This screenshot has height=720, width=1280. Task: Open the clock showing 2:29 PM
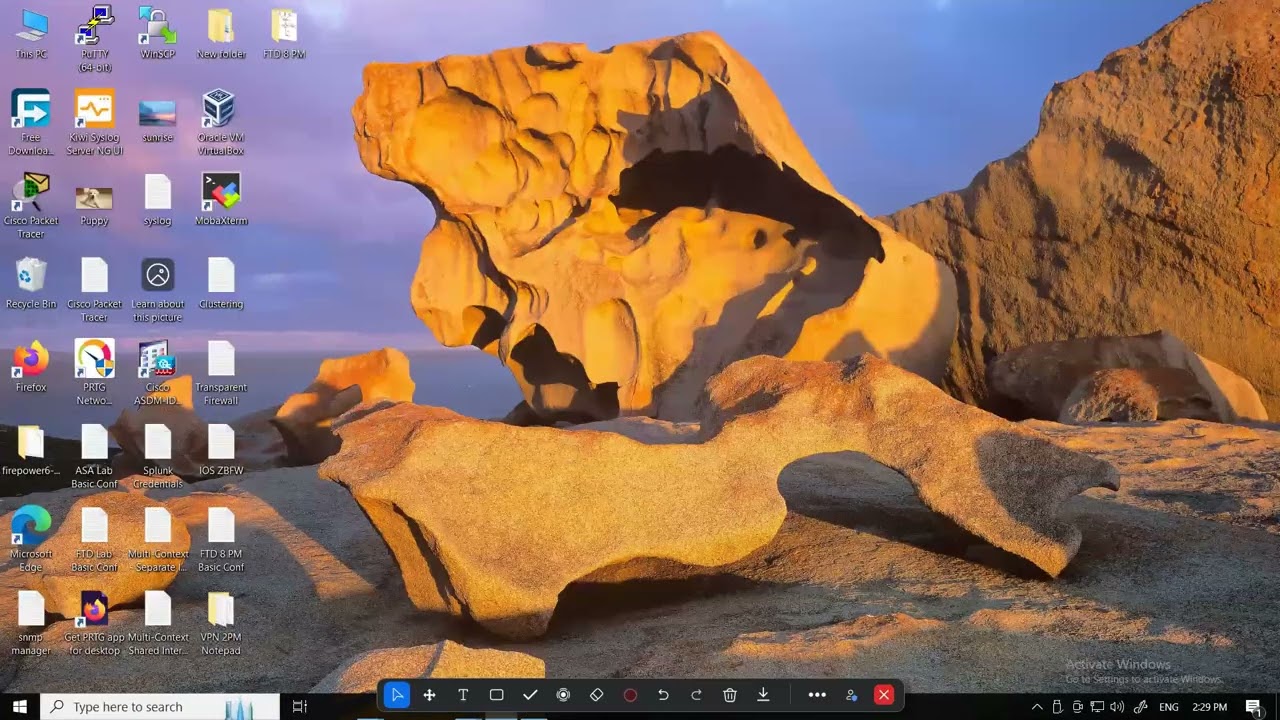[x=1209, y=707]
